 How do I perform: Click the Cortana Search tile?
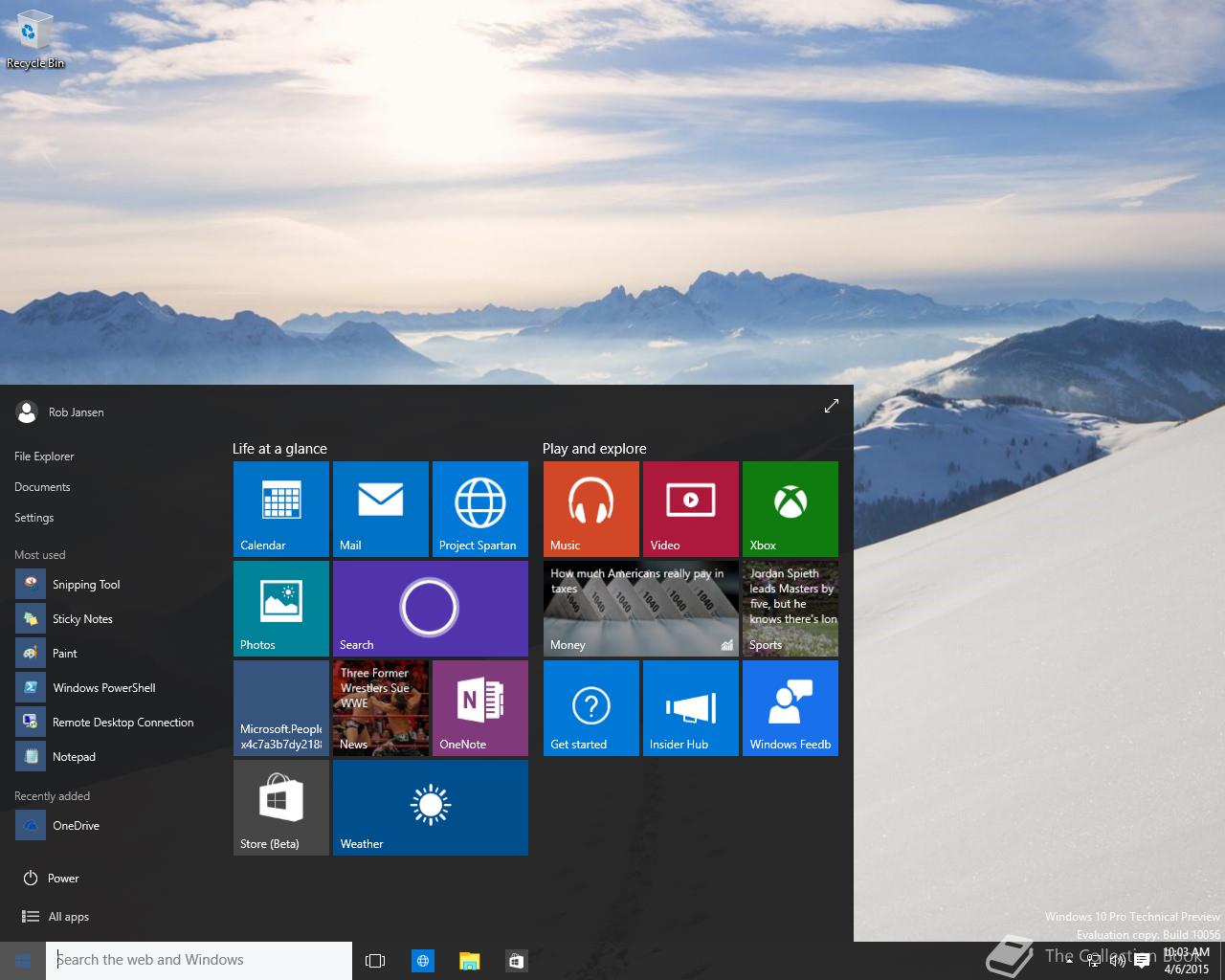tap(431, 609)
